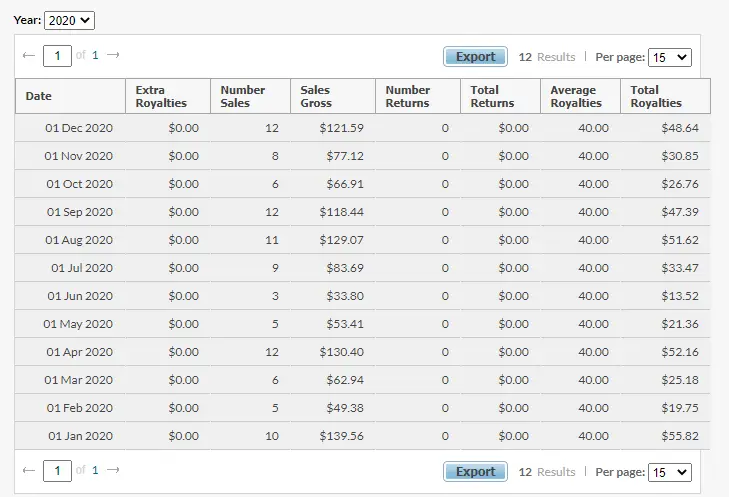Click the top next page arrow
Image resolution: width=729 pixels, height=497 pixels.
tap(113, 55)
